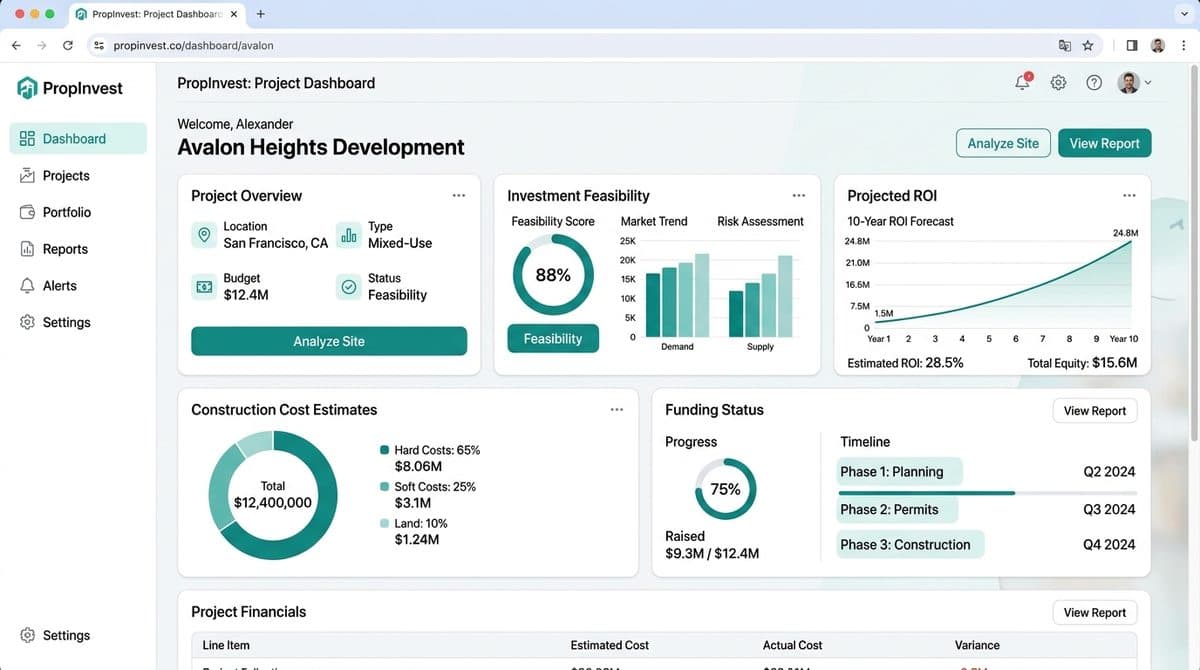Click the browser address bar URL
The width and height of the screenshot is (1200, 670).
coord(193,45)
